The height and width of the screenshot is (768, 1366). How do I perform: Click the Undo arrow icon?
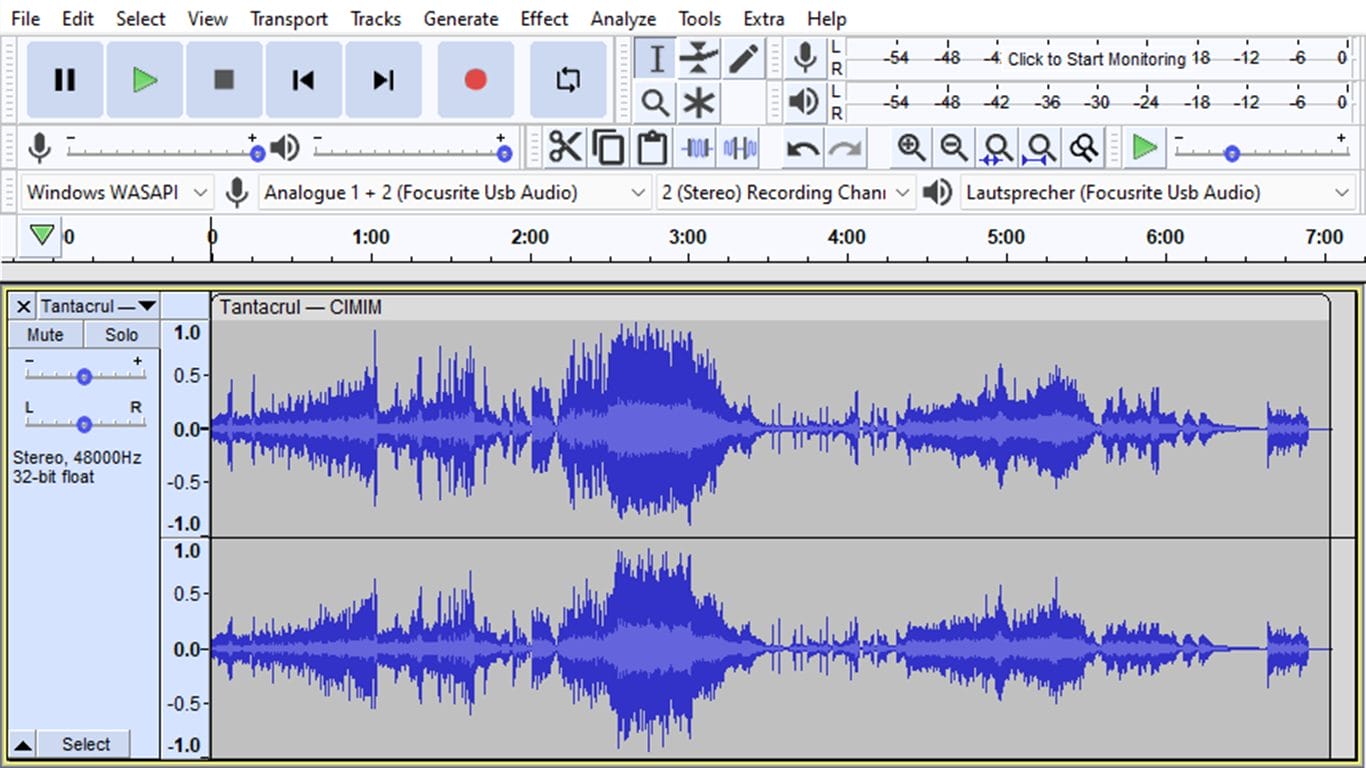point(802,148)
